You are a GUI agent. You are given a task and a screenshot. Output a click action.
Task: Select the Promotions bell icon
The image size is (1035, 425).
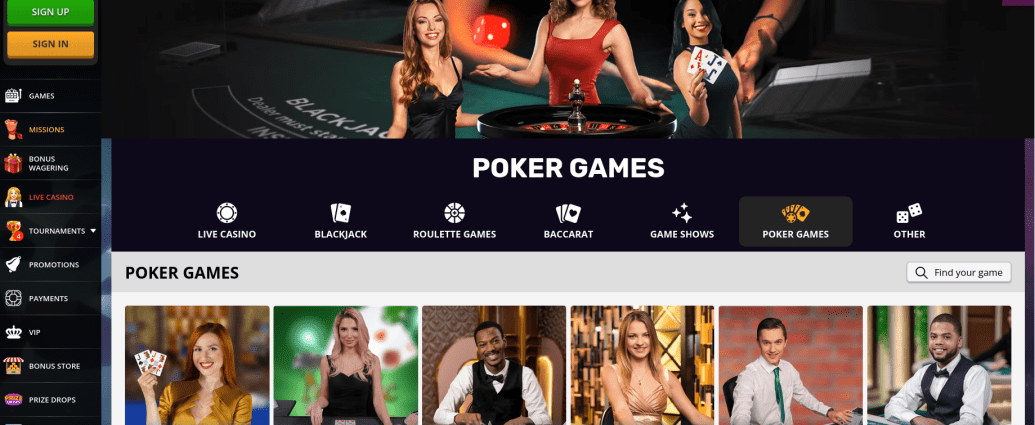coord(13,265)
